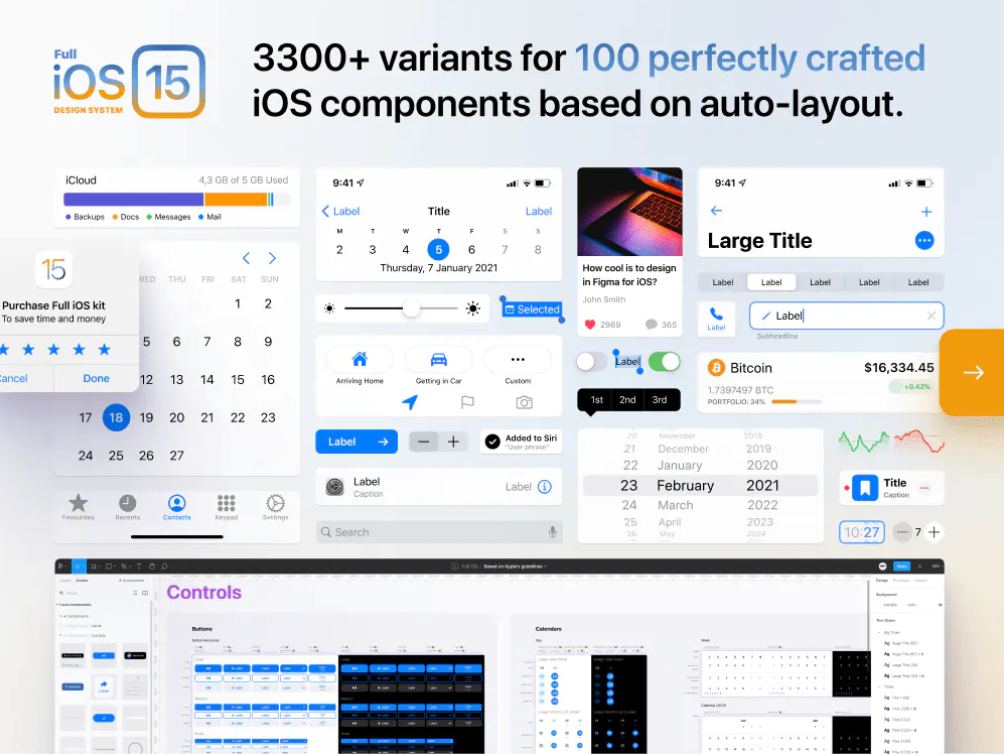
Task: Tap the third rating star in dialog
Action: 54,349
